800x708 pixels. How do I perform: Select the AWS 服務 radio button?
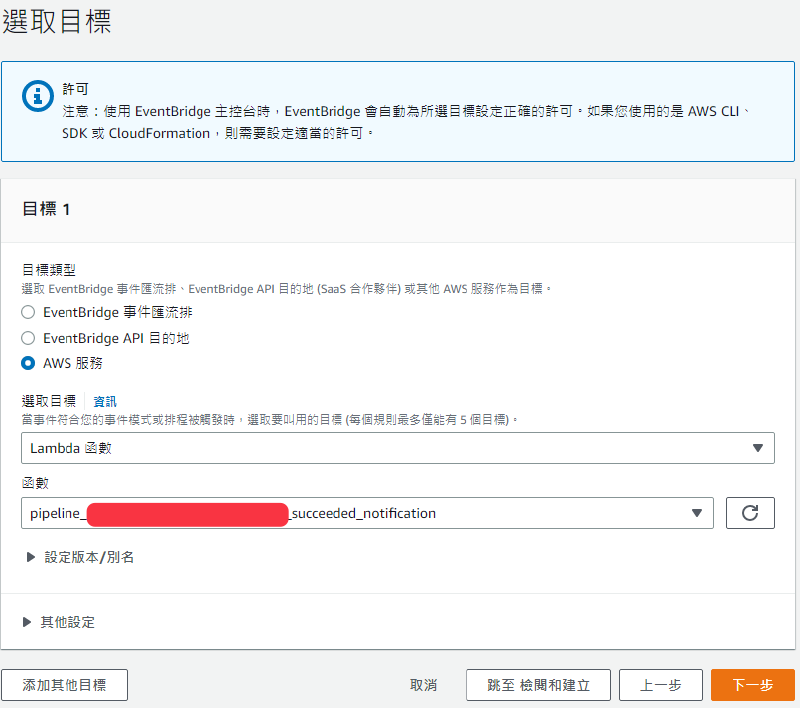tap(27, 363)
